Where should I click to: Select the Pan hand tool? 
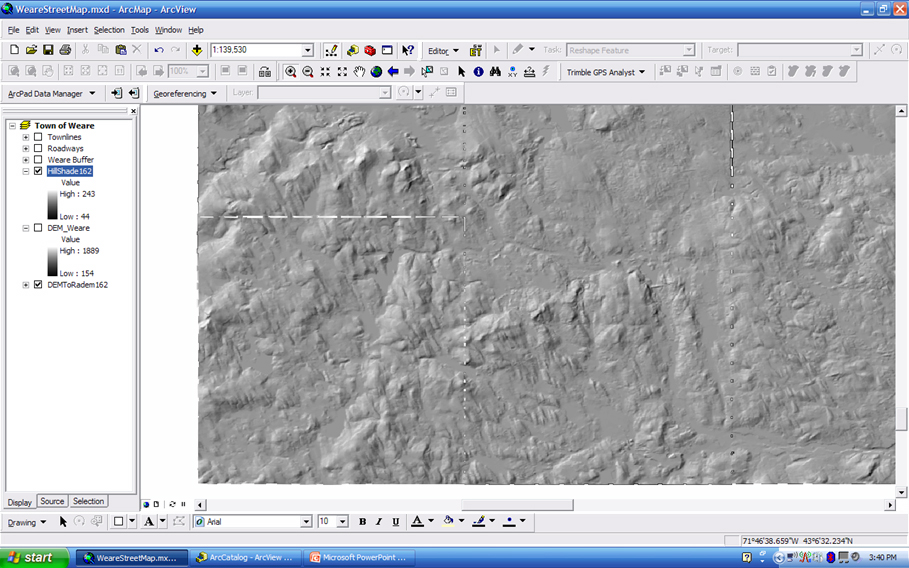point(359,72)
